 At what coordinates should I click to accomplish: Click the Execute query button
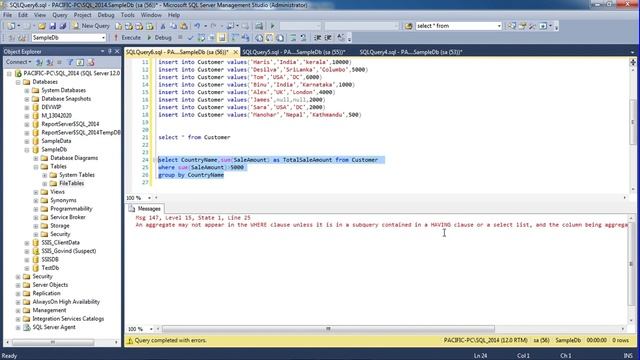click(x=127, y=38)
